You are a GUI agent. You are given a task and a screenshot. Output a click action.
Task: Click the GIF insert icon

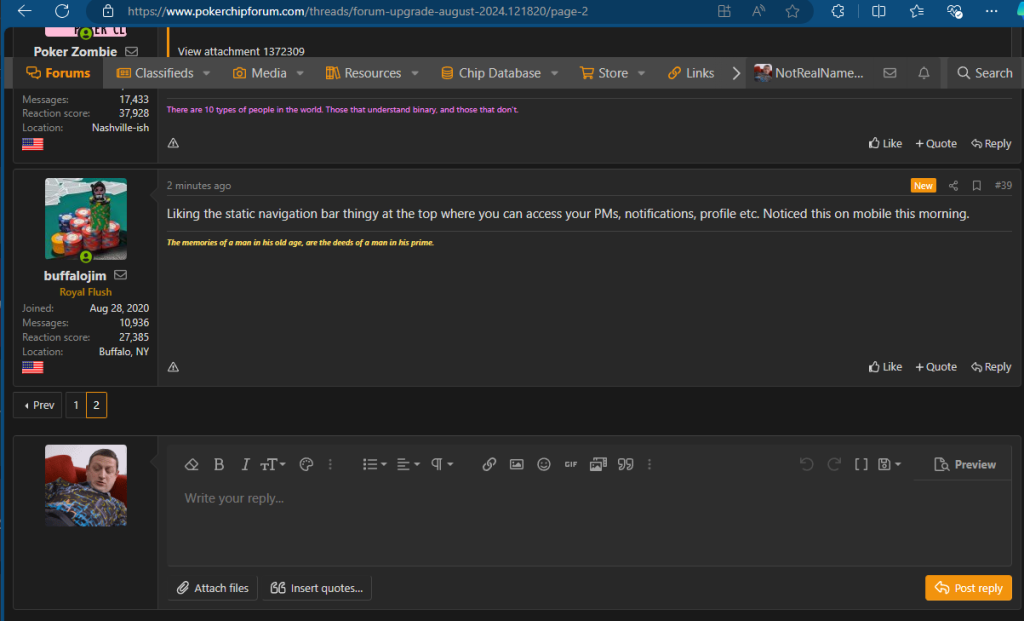(x=571, y=464)
